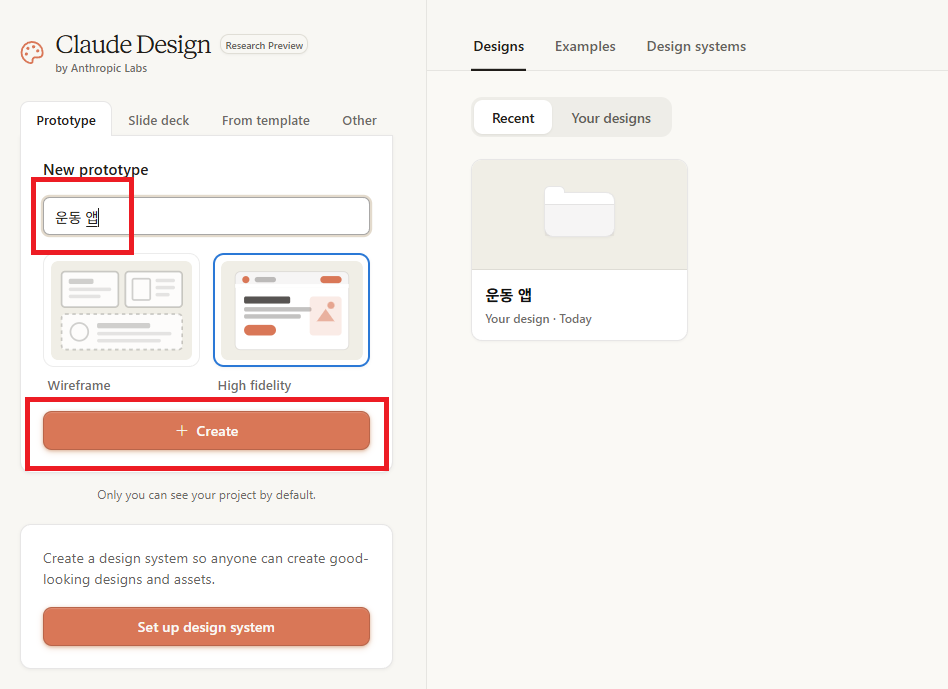This screenshot has width=948, height=689.
Task: Click the Claude Design heading
Action: [x=133, y=45]
